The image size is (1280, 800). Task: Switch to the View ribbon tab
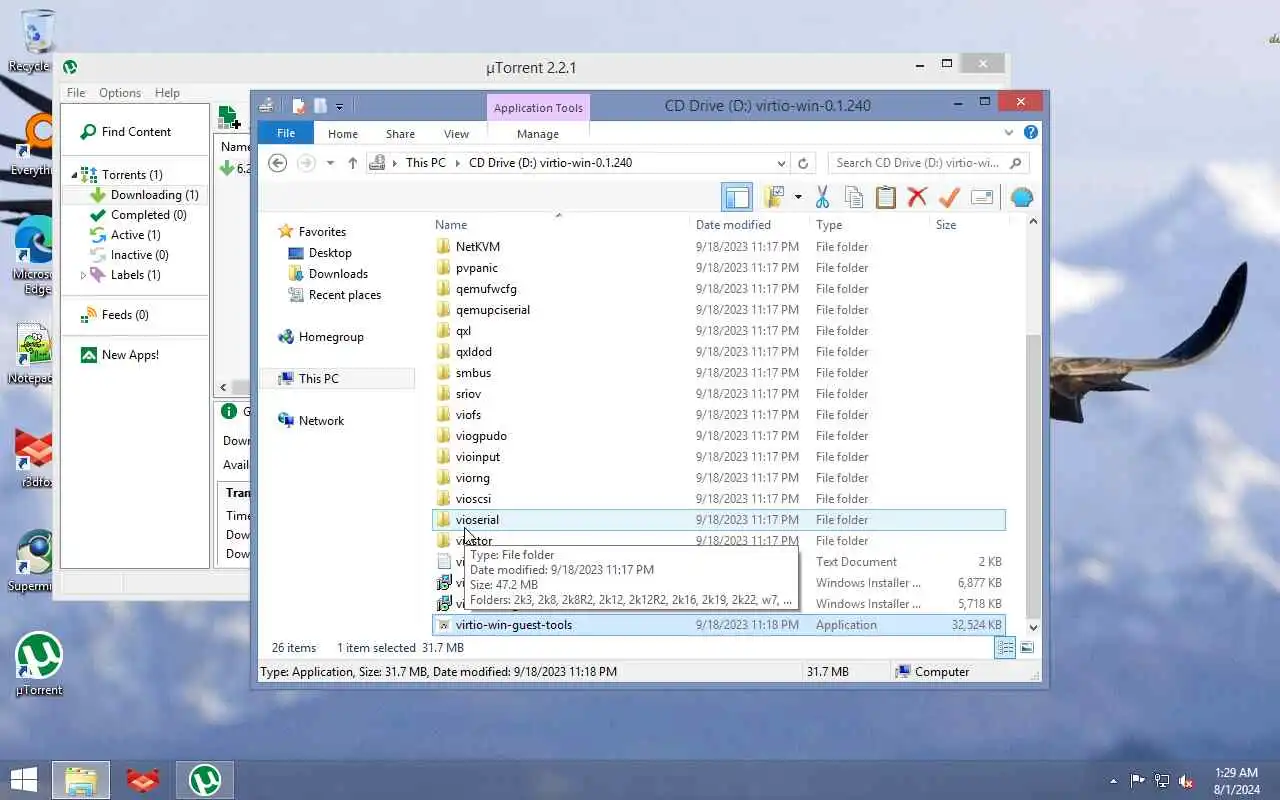point(456,134)
